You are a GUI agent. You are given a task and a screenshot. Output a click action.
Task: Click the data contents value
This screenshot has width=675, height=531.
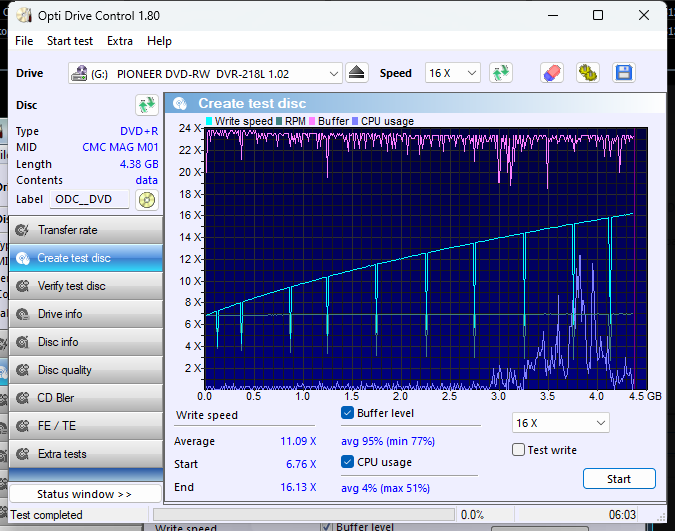(147, 180)
